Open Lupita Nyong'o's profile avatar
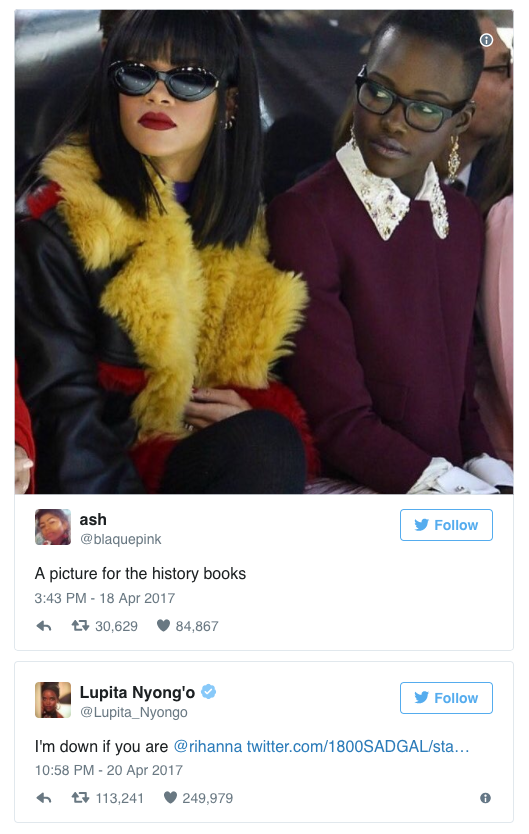Image resolution: width=529 pixels, height=834 pixels. (53, 700)
